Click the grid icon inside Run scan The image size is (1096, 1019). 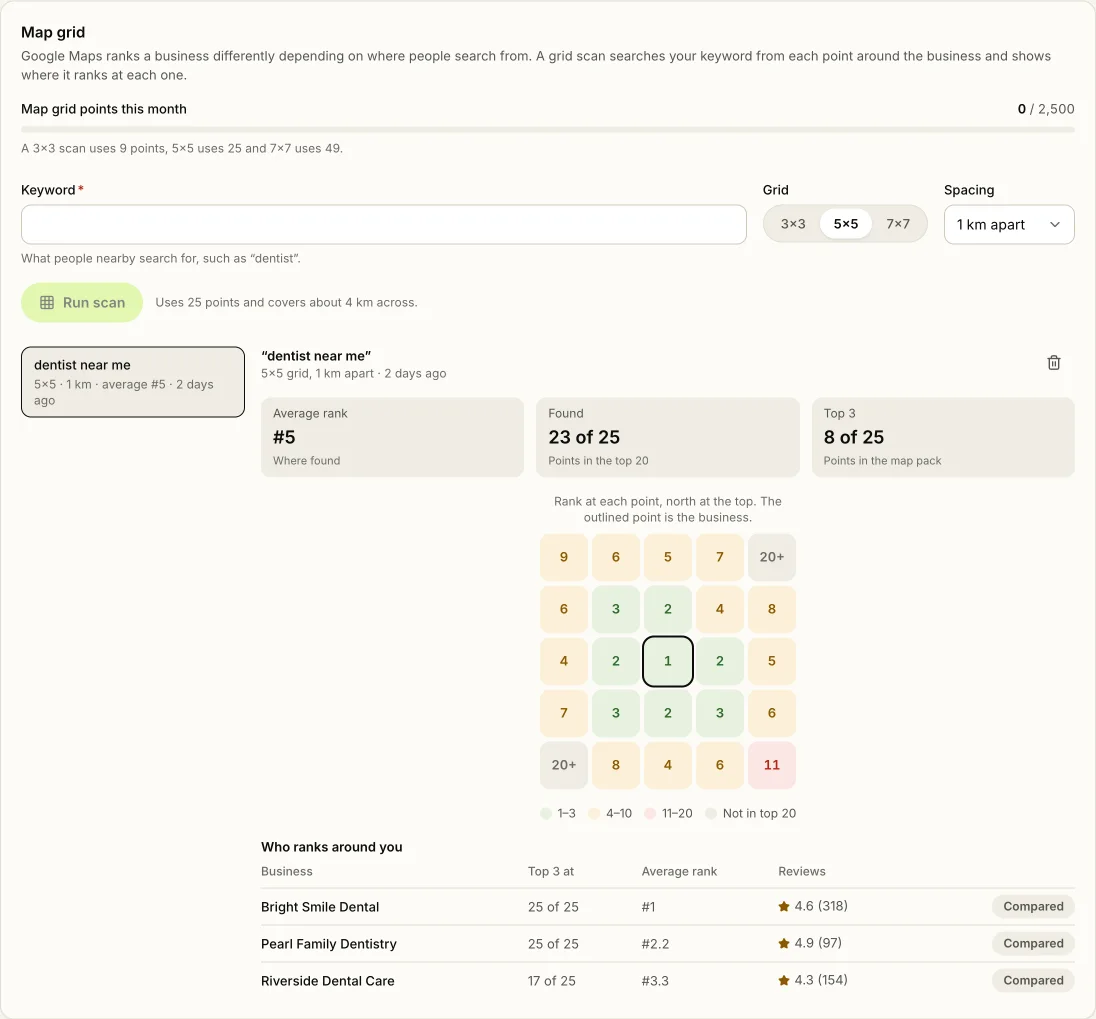click(x=47, y=303)
